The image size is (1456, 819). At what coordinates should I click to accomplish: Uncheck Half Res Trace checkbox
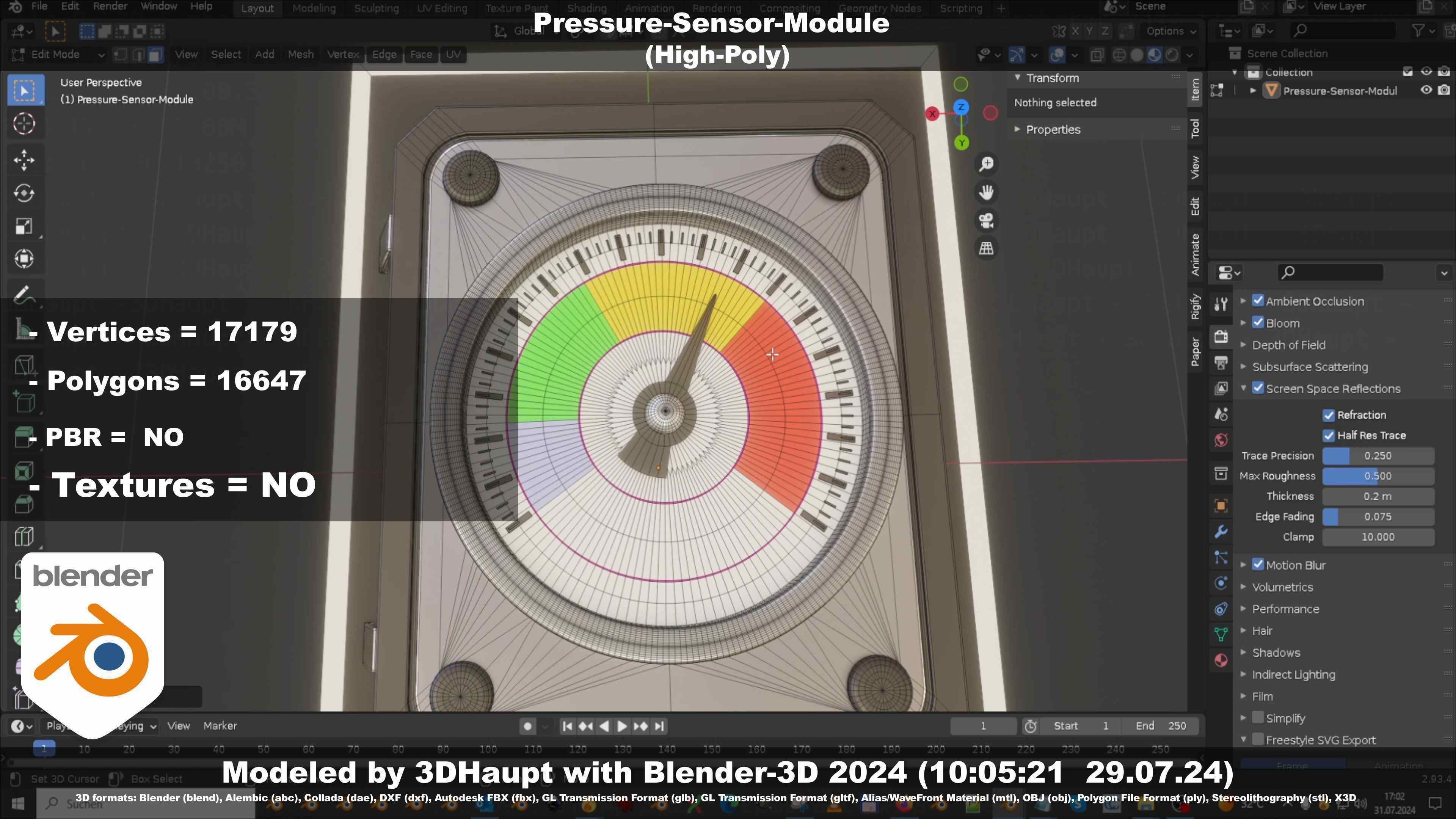1328,436
